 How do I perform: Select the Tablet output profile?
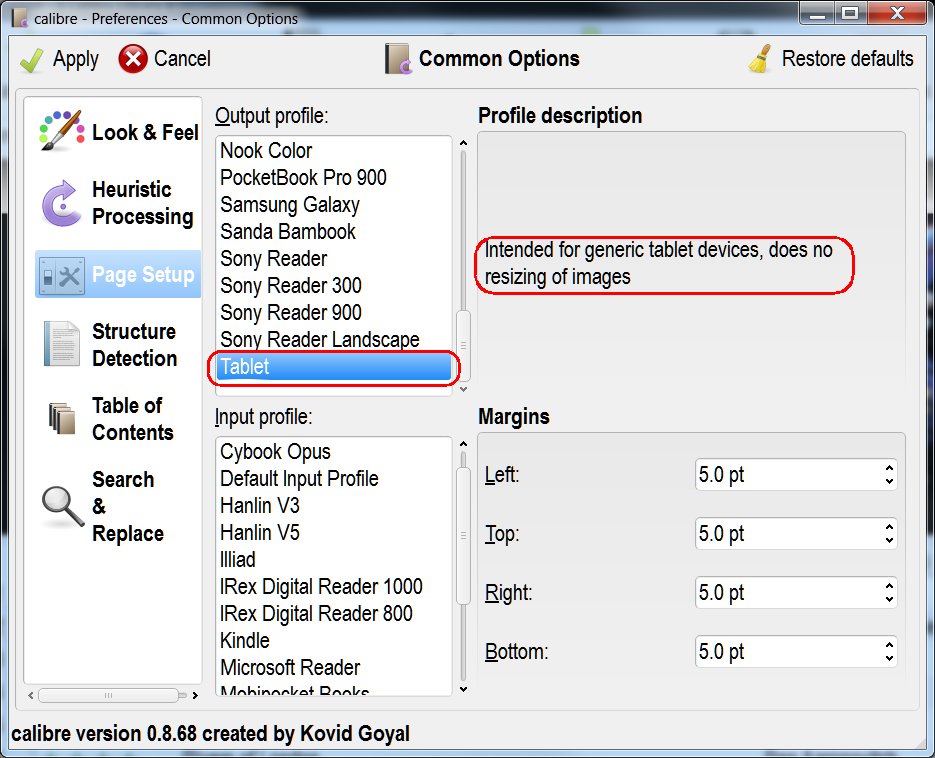(x=334, y=367)
